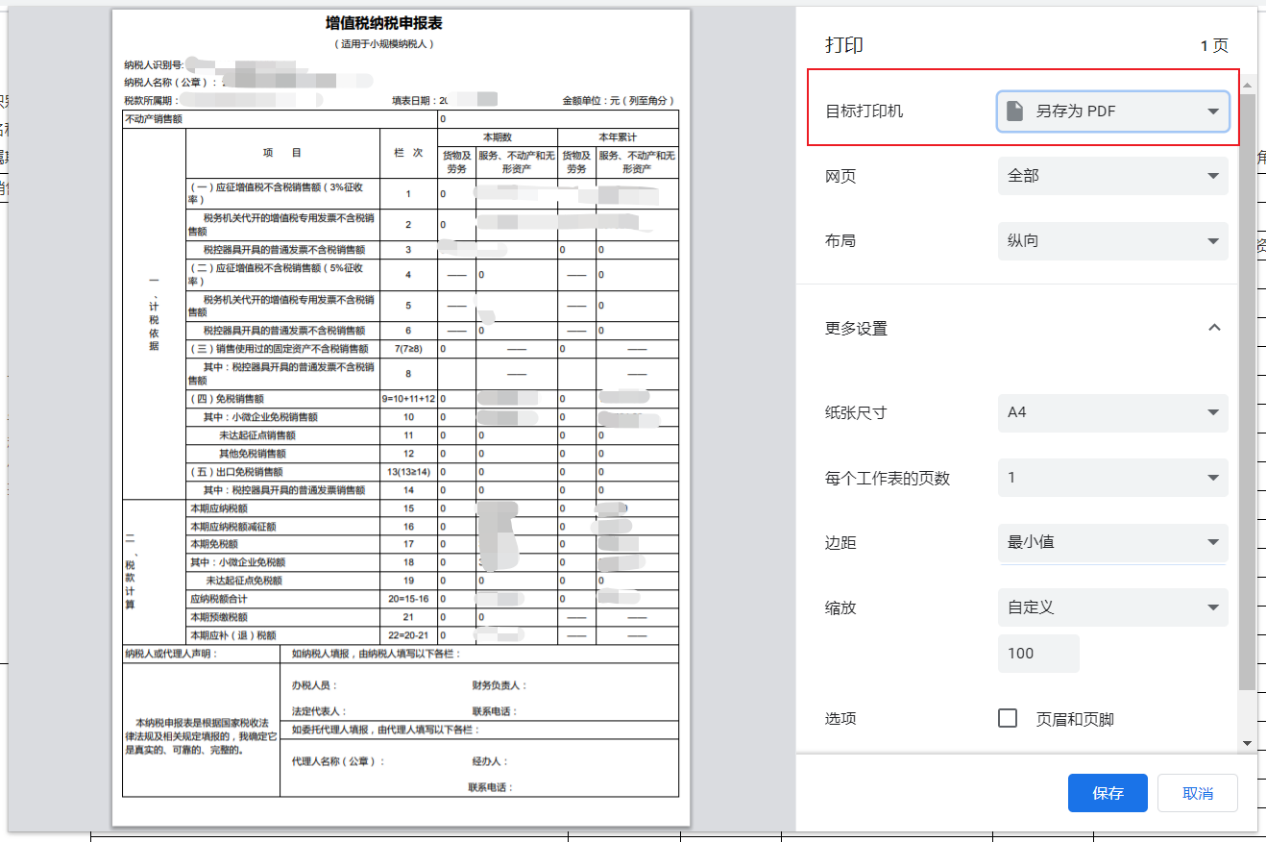Open the 缩放 scale dropdown showing 自定义
1266x842 pixels.
[1112, 607]
